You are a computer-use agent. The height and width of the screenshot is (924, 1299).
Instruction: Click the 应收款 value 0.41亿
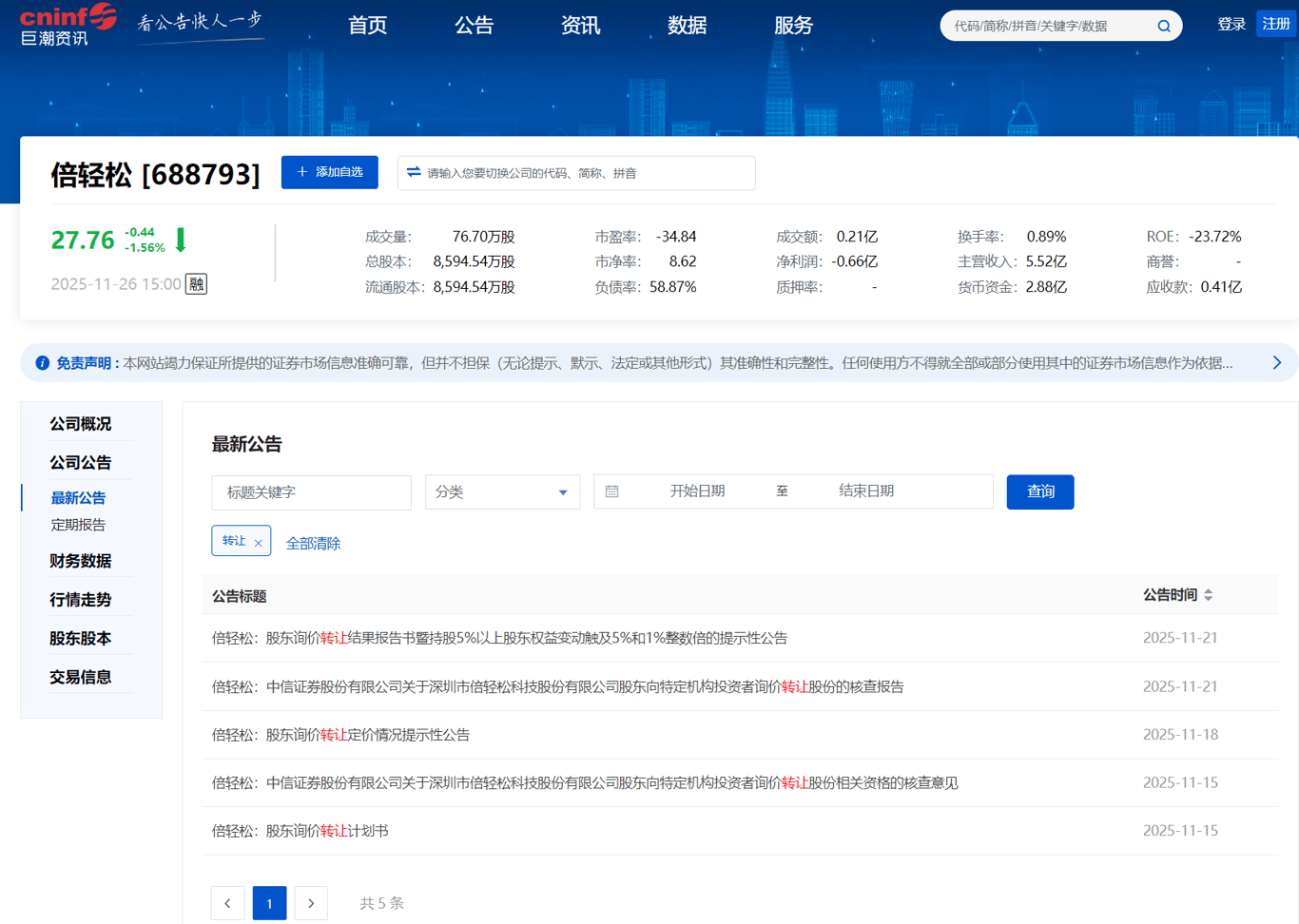coord(1221,287)
